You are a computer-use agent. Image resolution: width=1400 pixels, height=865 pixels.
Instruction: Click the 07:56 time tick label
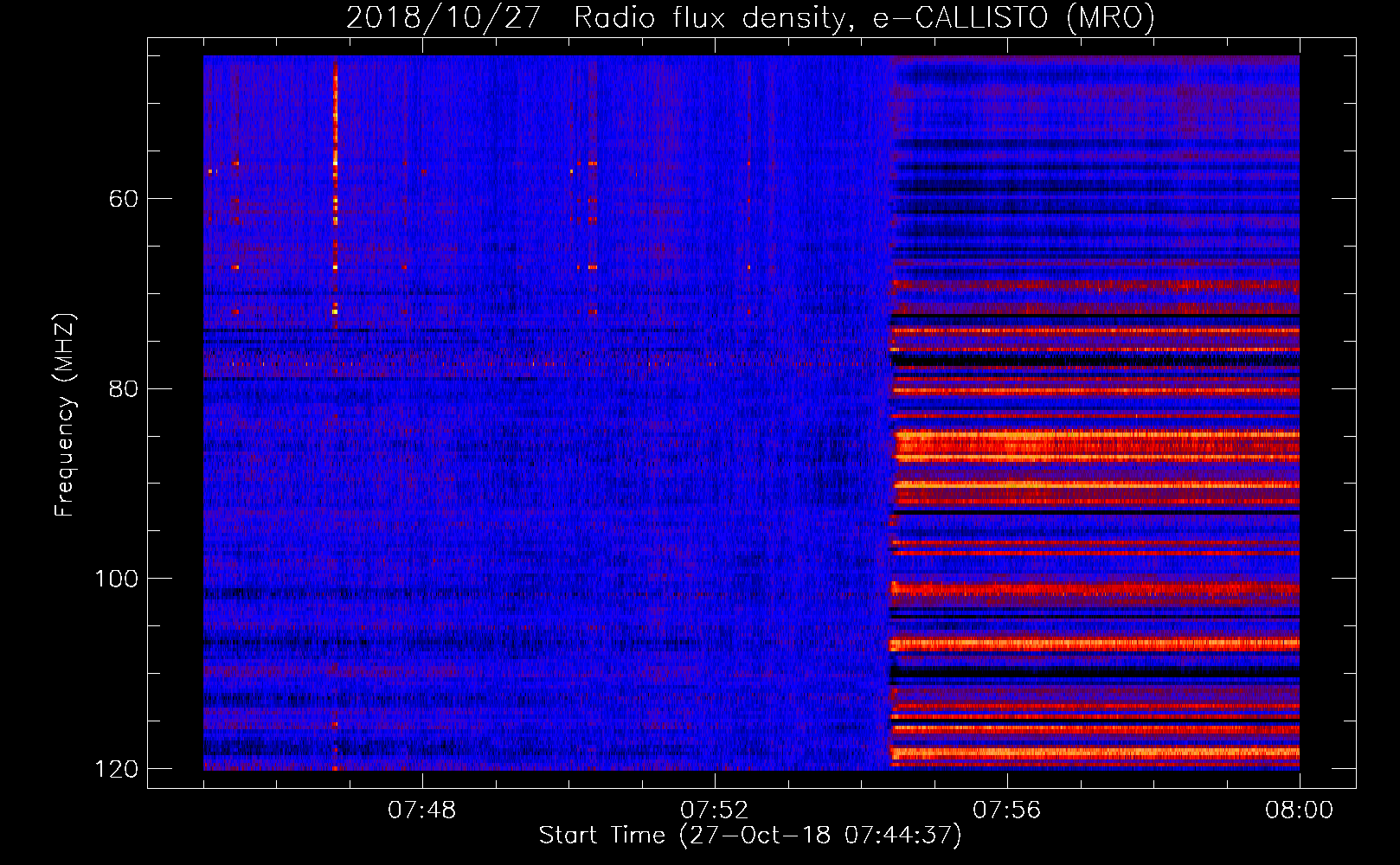click(x=1007, y=811)
